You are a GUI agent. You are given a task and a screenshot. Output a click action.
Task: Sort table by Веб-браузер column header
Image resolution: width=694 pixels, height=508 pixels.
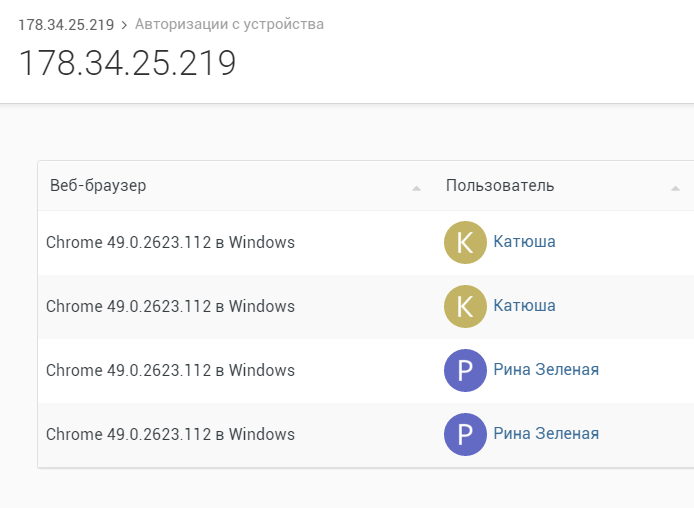[x=98, y=185]
